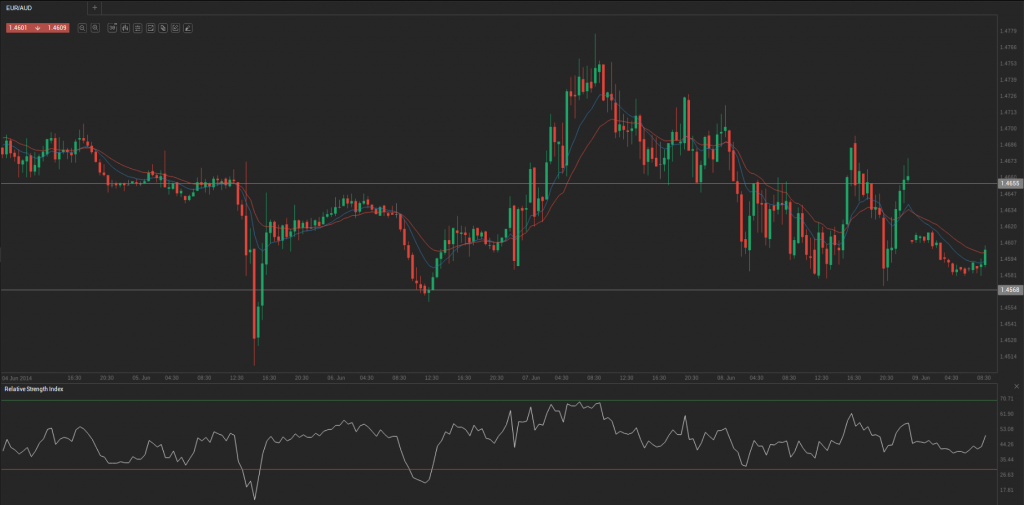Click the zoom out magnifier icon
Viewport: 1024px width, 505px height.
click(x=82, y=28)
